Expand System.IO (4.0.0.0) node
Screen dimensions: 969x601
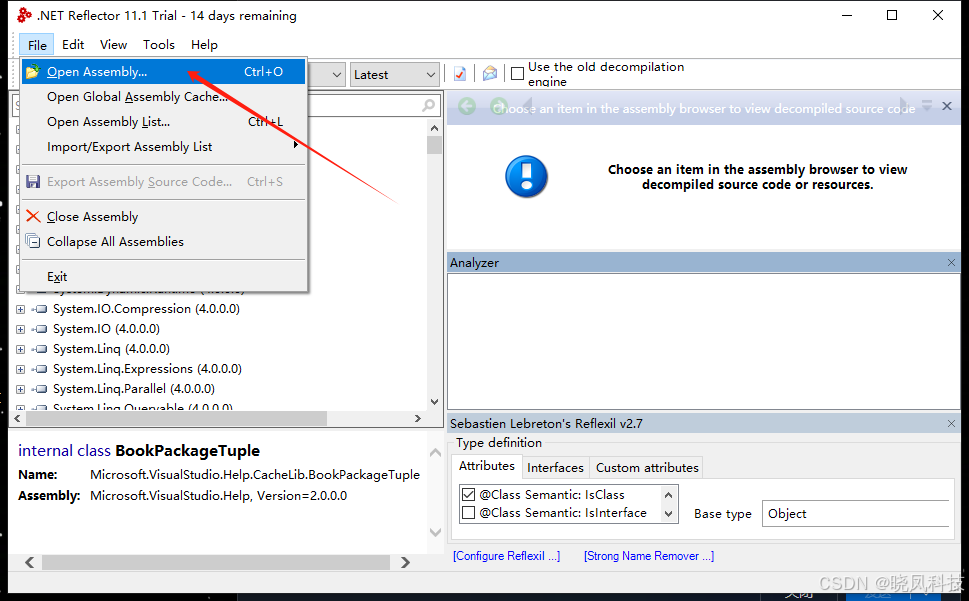20,329
